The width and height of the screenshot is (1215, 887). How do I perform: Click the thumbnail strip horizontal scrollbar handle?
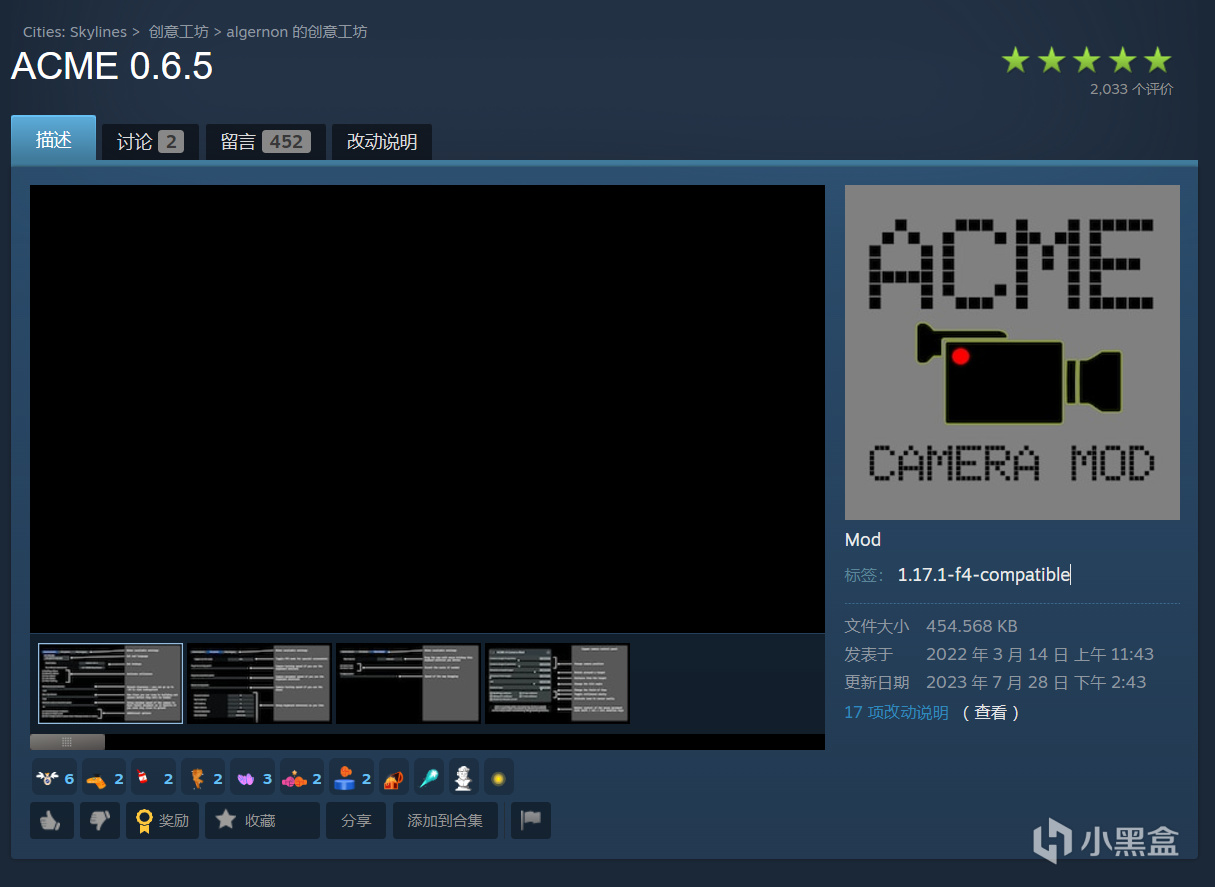click(67, 742)
